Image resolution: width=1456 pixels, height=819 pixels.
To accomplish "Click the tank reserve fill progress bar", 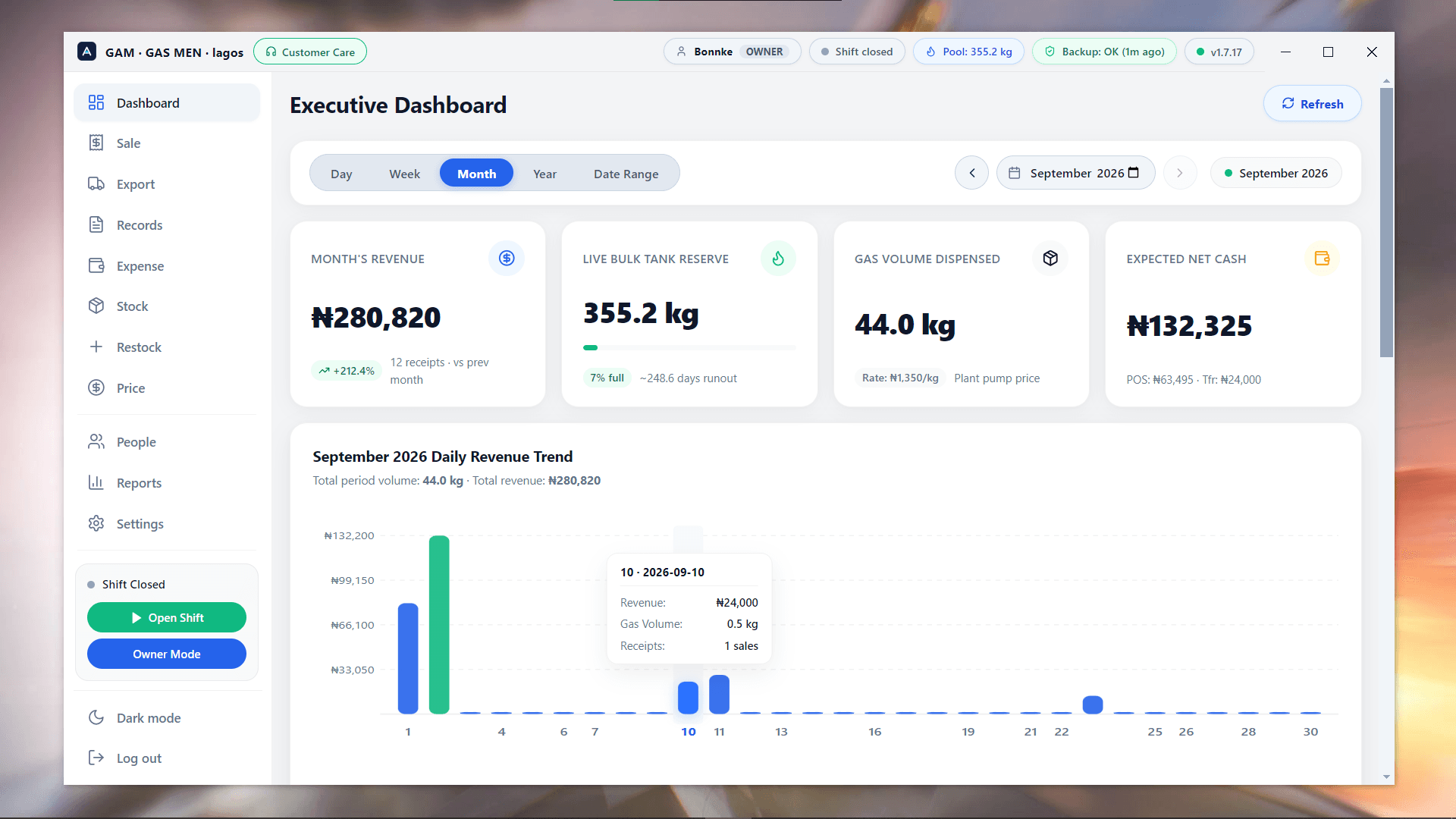I will 689,347.
